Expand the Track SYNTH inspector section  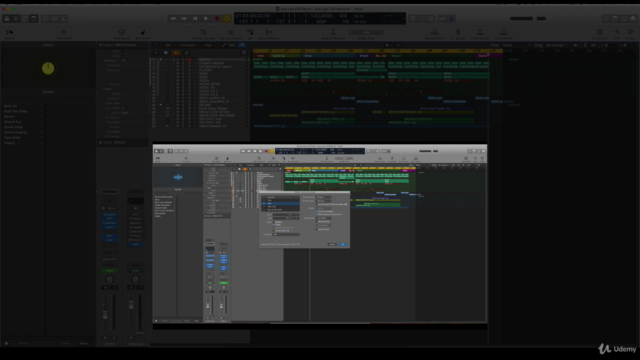point(100,142)
